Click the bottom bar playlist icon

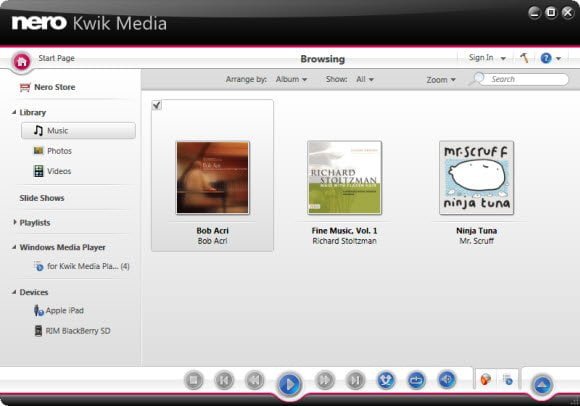click(508, 379)
